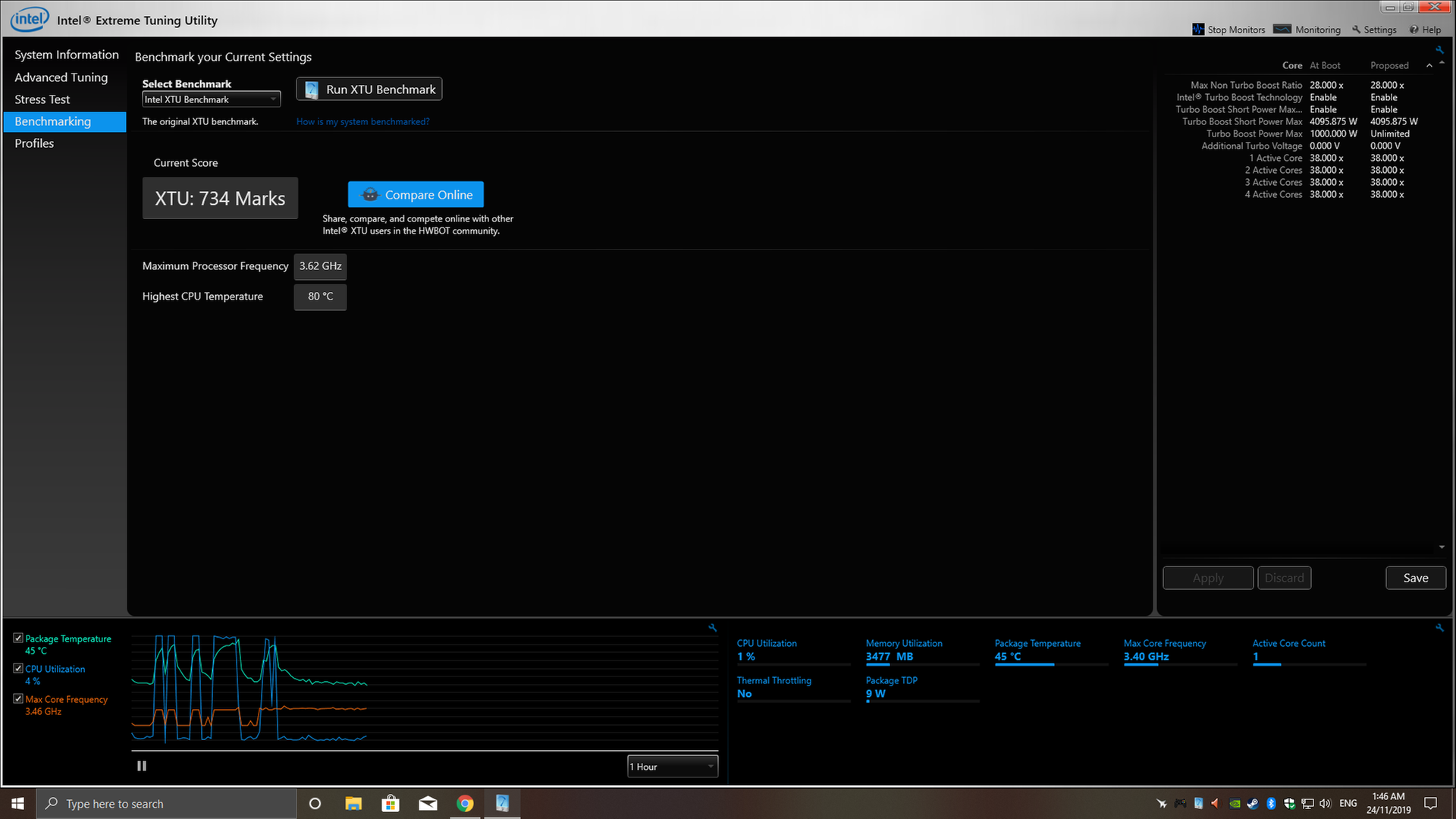Click the Steam tray icon
The image size is (1456, 819).
tap(1253, 803)
